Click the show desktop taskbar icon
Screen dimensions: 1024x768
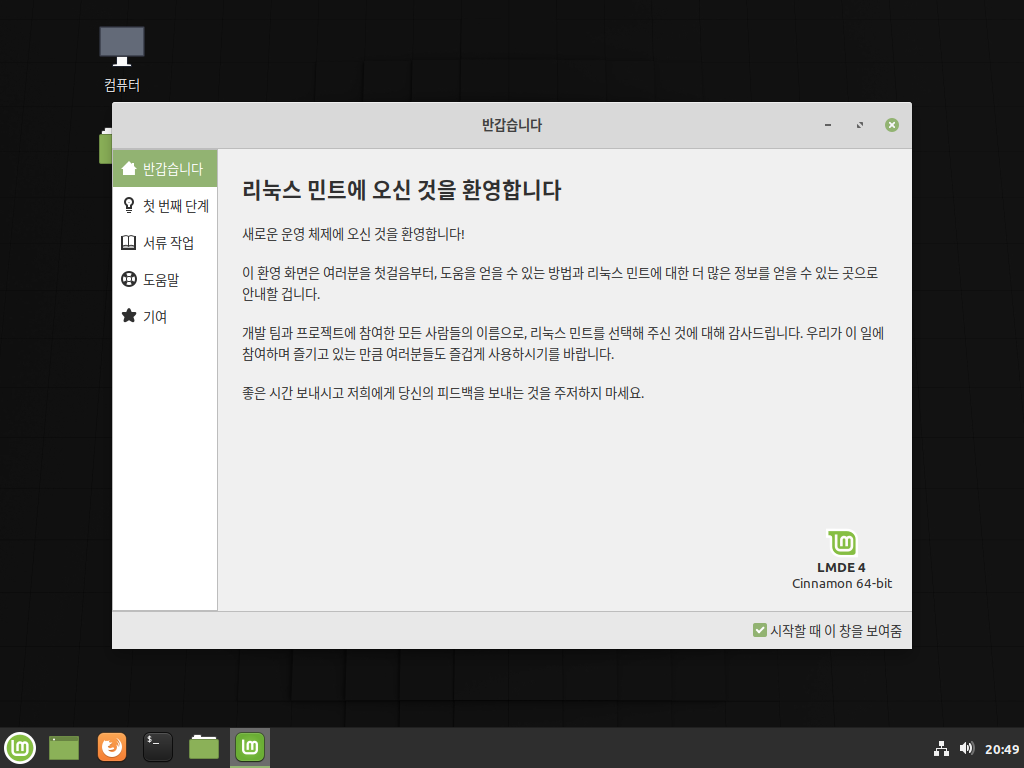pyautogui.click(x=64, y=748)
